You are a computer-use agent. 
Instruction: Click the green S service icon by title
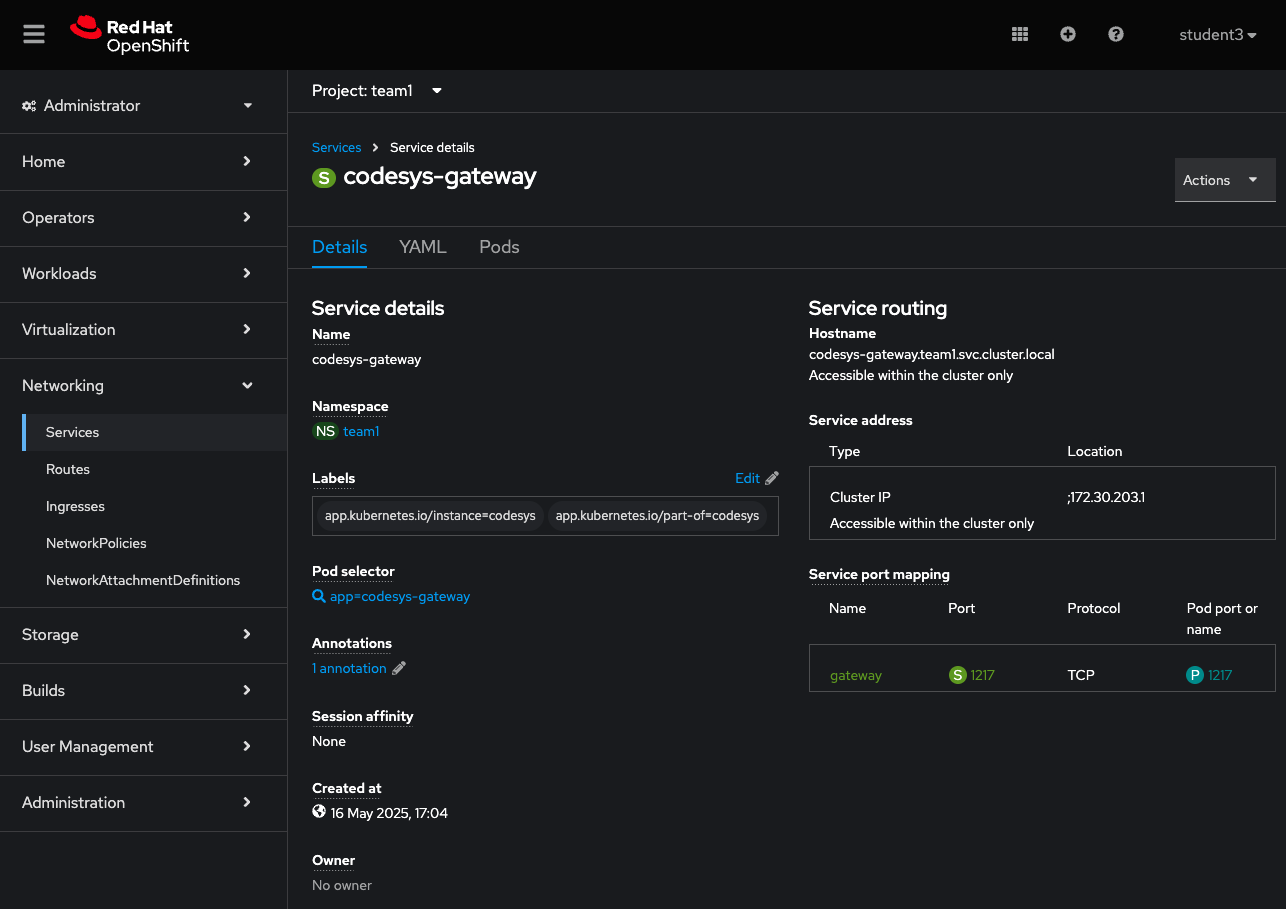(x=323, y=178)
